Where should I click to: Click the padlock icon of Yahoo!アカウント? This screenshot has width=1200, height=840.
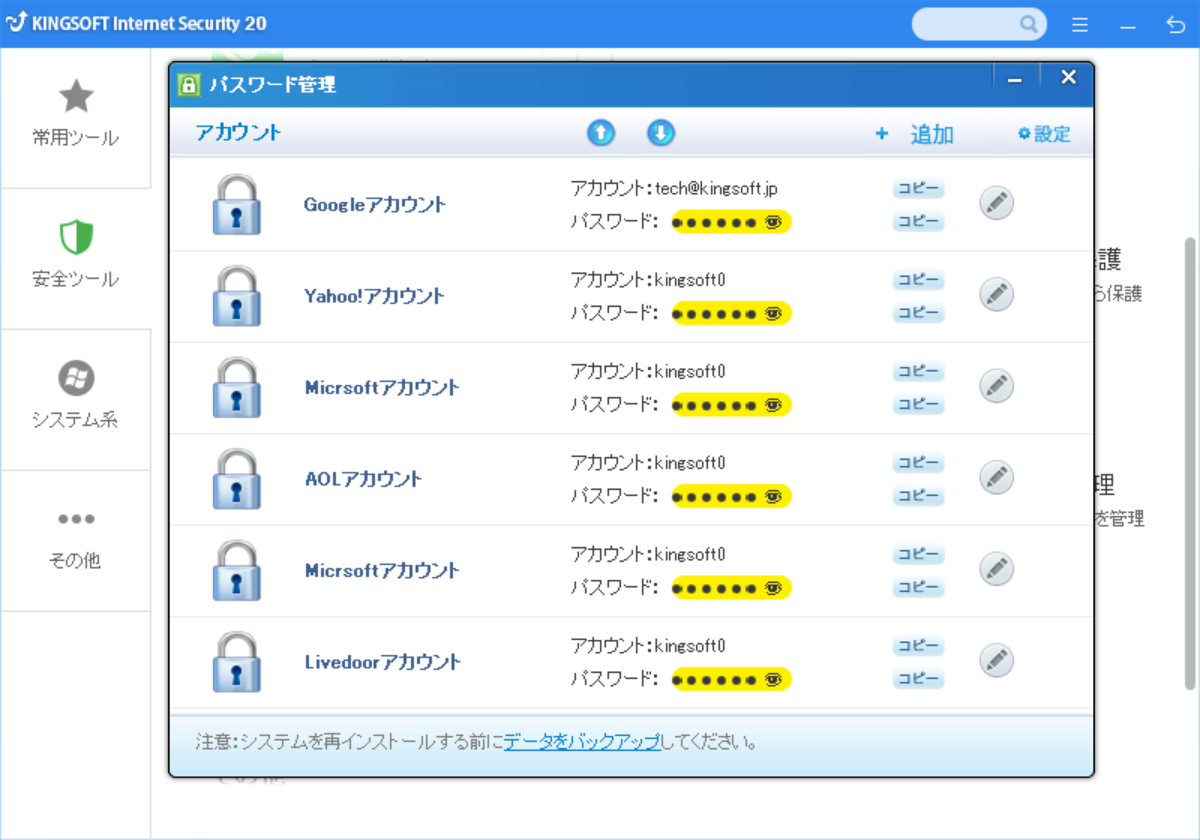point(237,296)
